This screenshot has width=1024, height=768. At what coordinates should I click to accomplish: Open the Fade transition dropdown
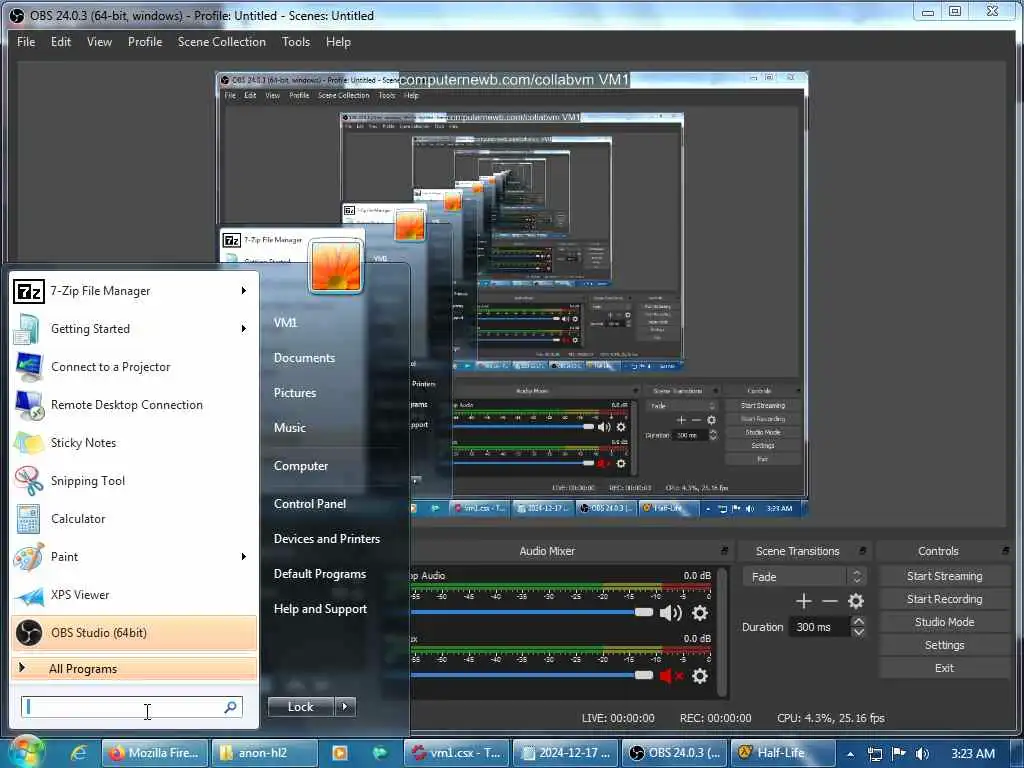[804, 577]
